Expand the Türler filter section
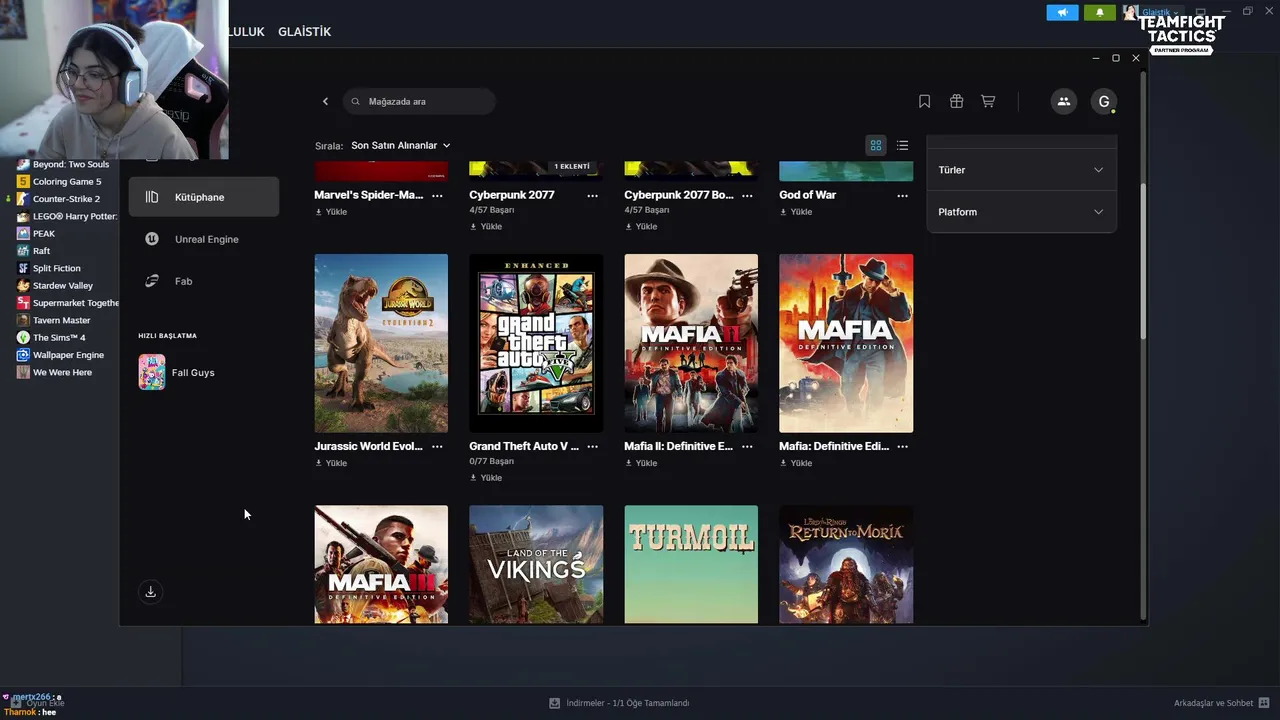This screenshot has width=1280, height=720. point(1021,170)
